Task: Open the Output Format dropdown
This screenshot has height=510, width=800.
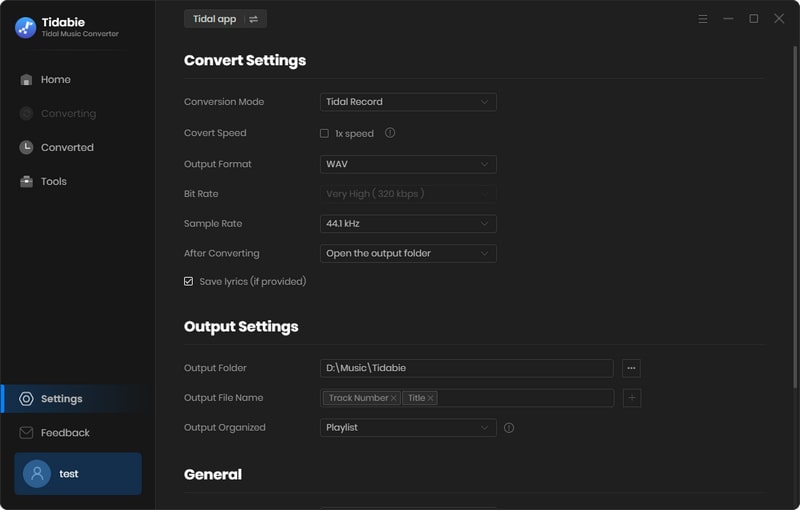Action: pos(408,164)
